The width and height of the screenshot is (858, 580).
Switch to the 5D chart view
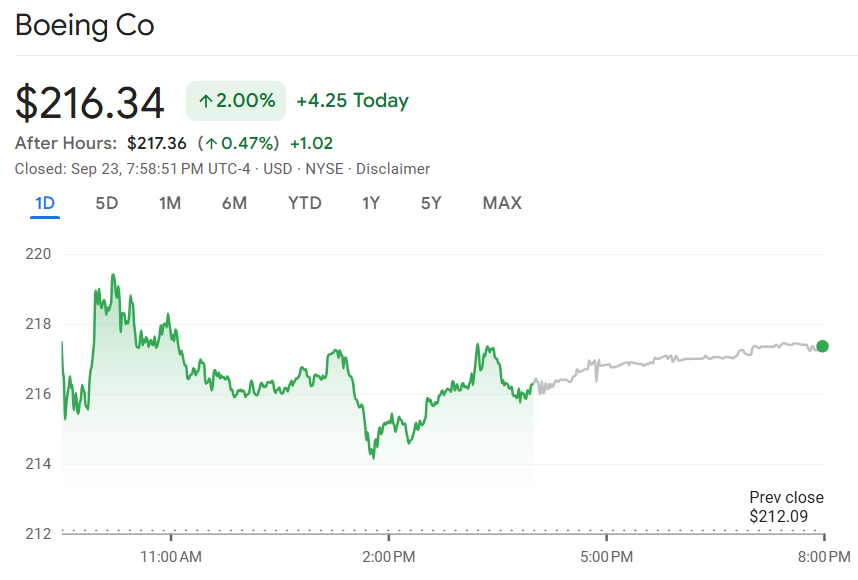tap(107, 203)
